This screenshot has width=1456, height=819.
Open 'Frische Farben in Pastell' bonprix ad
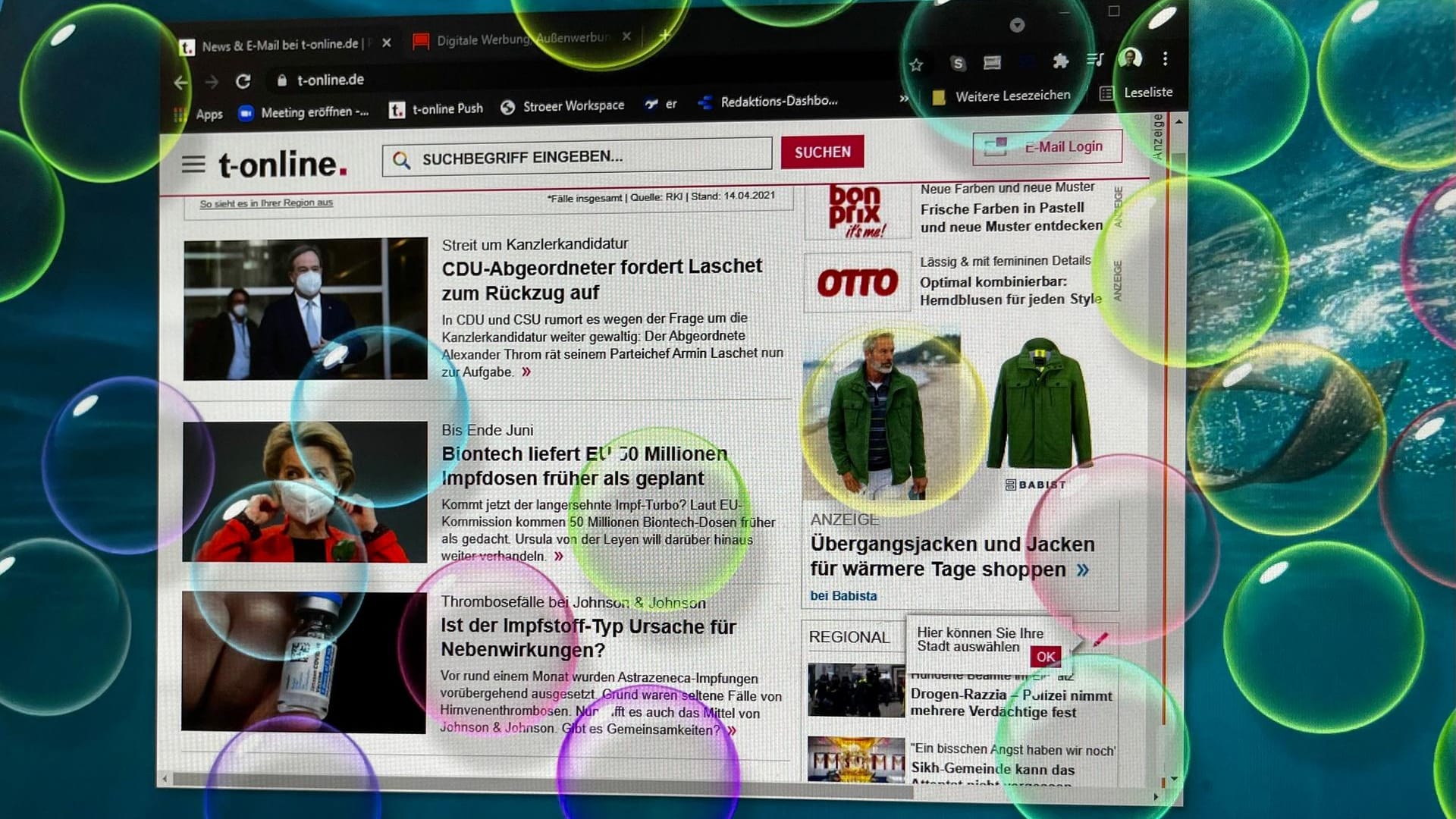tap(1011, 217)
